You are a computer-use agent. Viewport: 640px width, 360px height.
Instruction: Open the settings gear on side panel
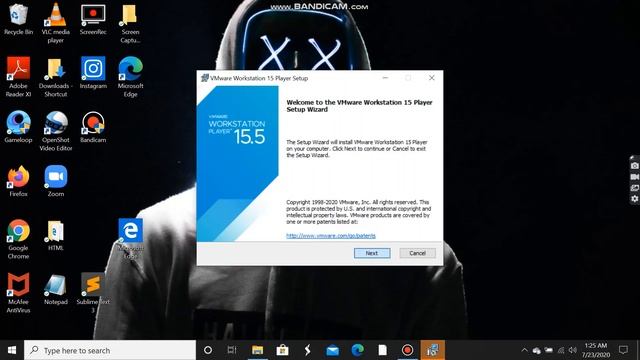pos(635,199)
